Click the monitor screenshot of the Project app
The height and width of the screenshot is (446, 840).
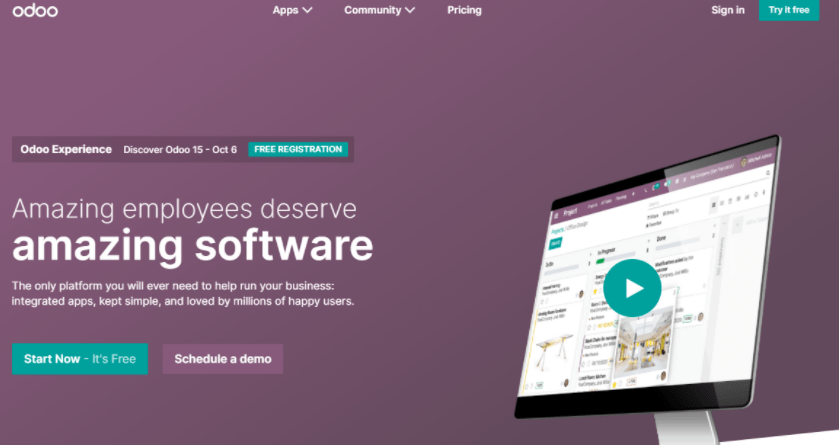648,276
